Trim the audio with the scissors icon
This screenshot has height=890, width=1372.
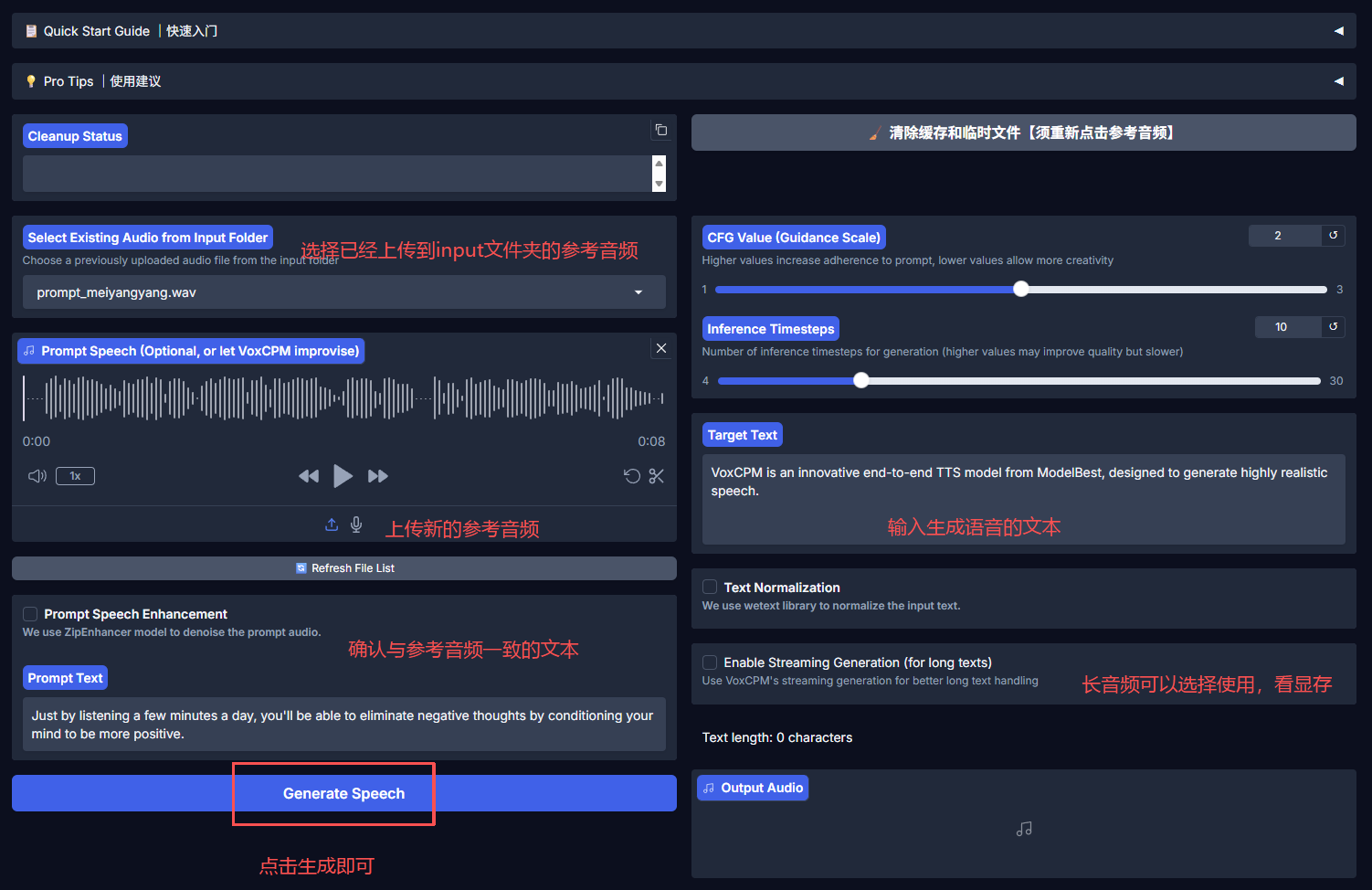coord(656,476)
